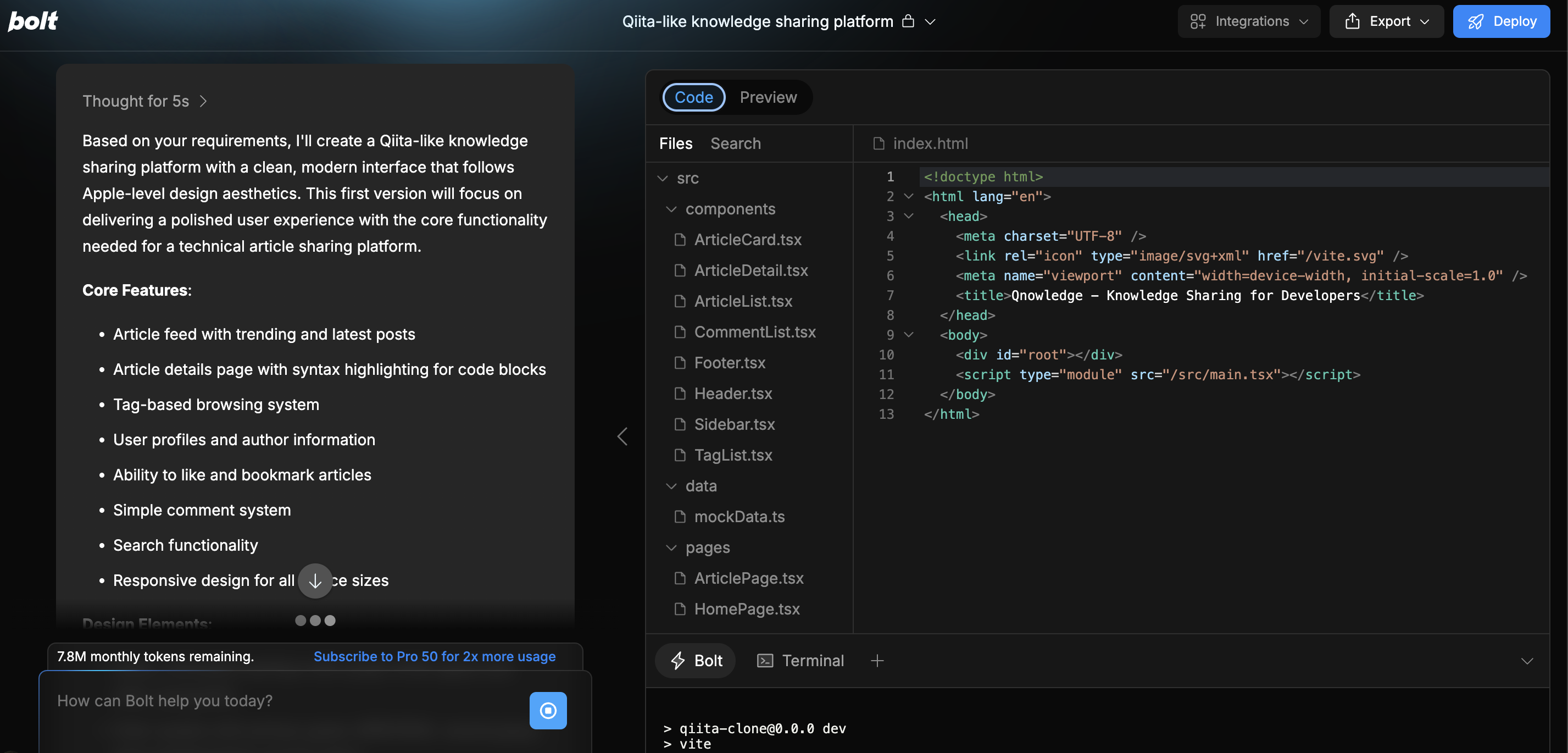
Task: Click the bolt logo
Action: pyautogui.click(x=33, y=21)
